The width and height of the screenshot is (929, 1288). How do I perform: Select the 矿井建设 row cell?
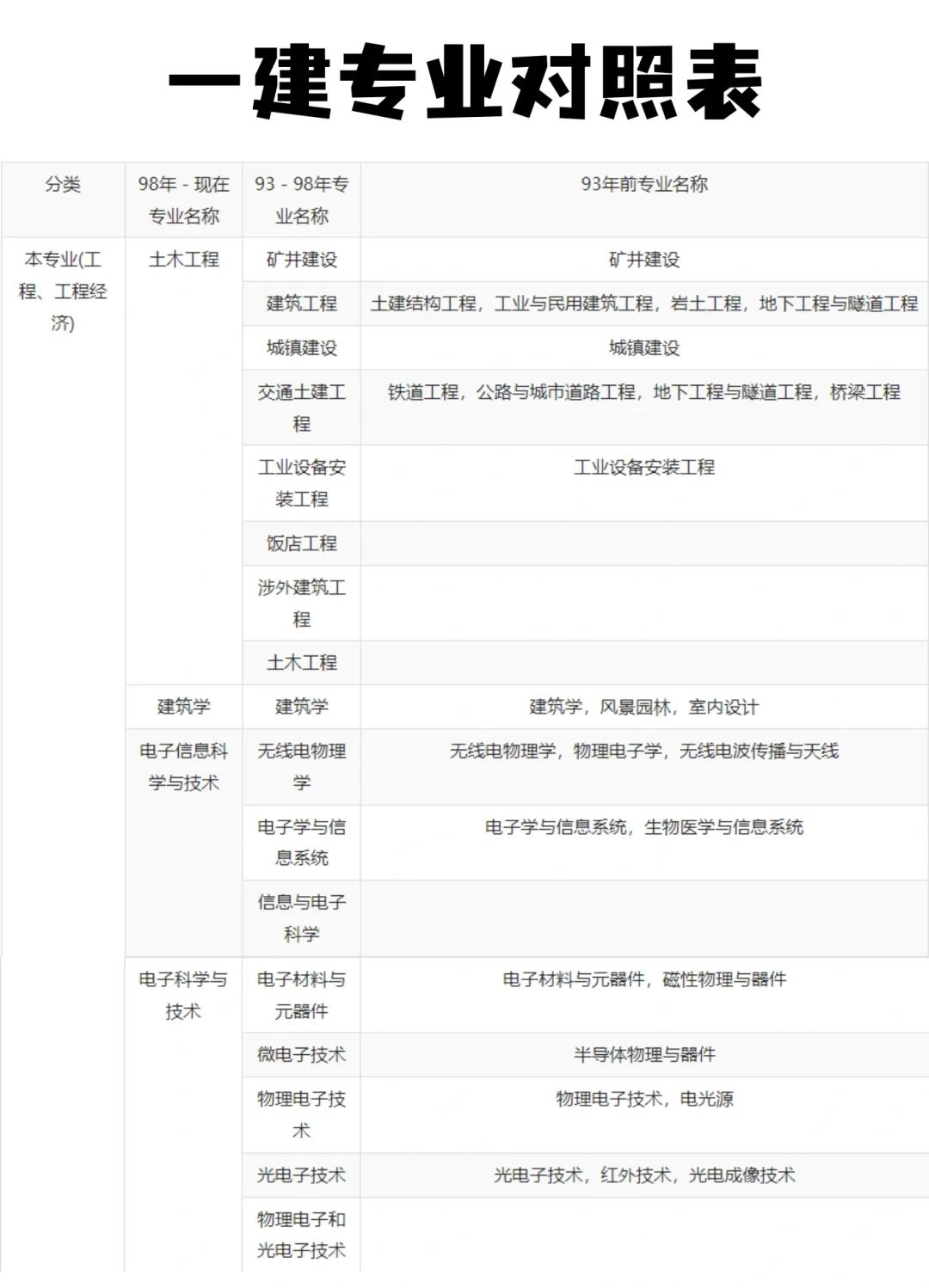(x=299, y=261)
